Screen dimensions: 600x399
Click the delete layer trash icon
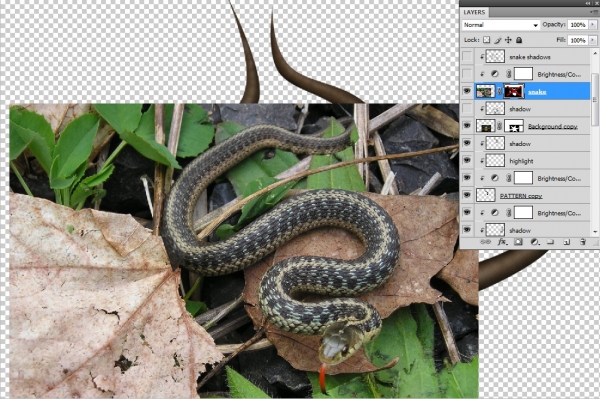[583, 242]
